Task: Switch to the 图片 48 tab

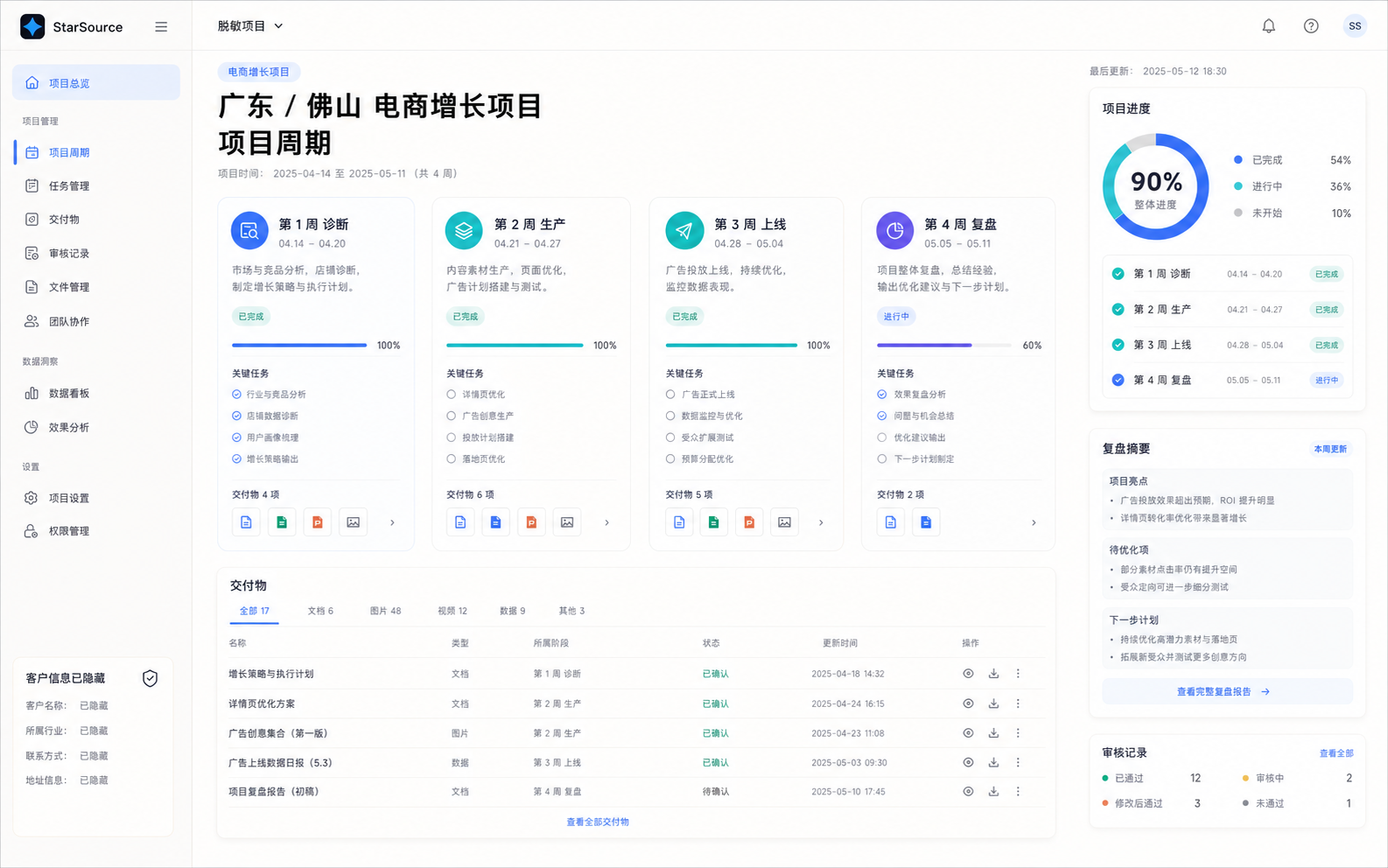Action: pos(385,611)
